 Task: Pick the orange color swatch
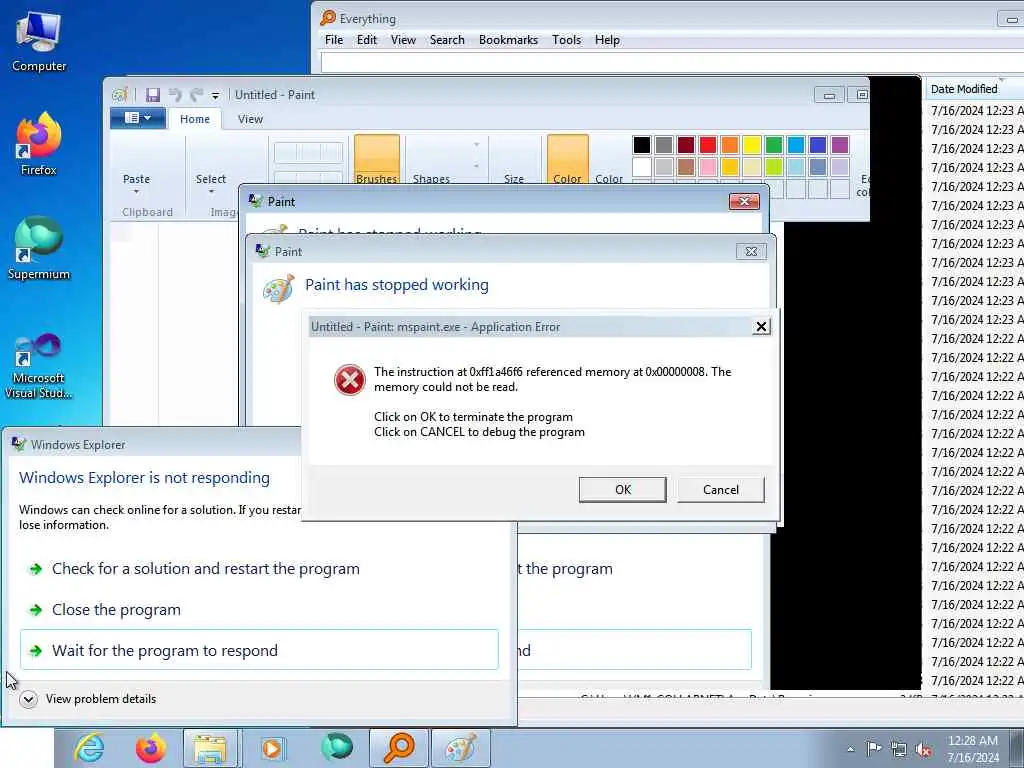729,145
